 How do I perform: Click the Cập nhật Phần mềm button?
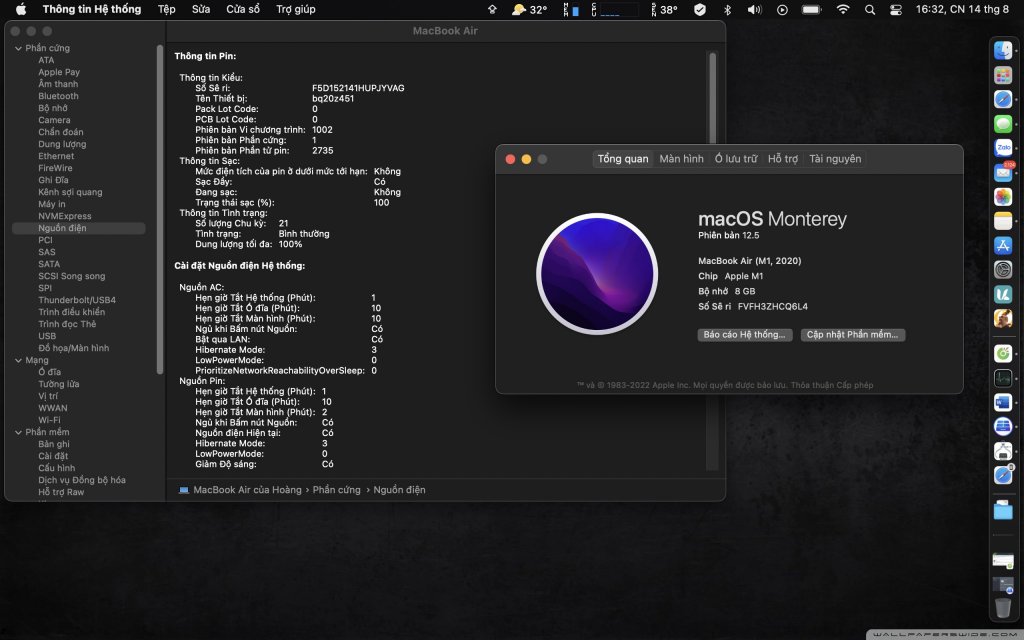tap(852, 334)
